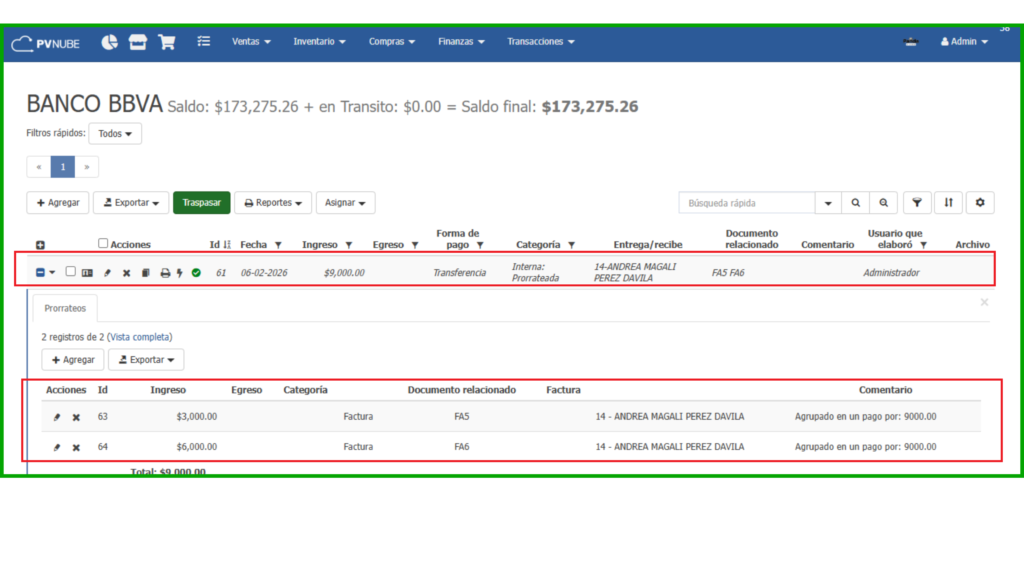Viewport: 1024px width, 576px height.
Task: Open the shopping cart icon
Action: pos(166,42)
